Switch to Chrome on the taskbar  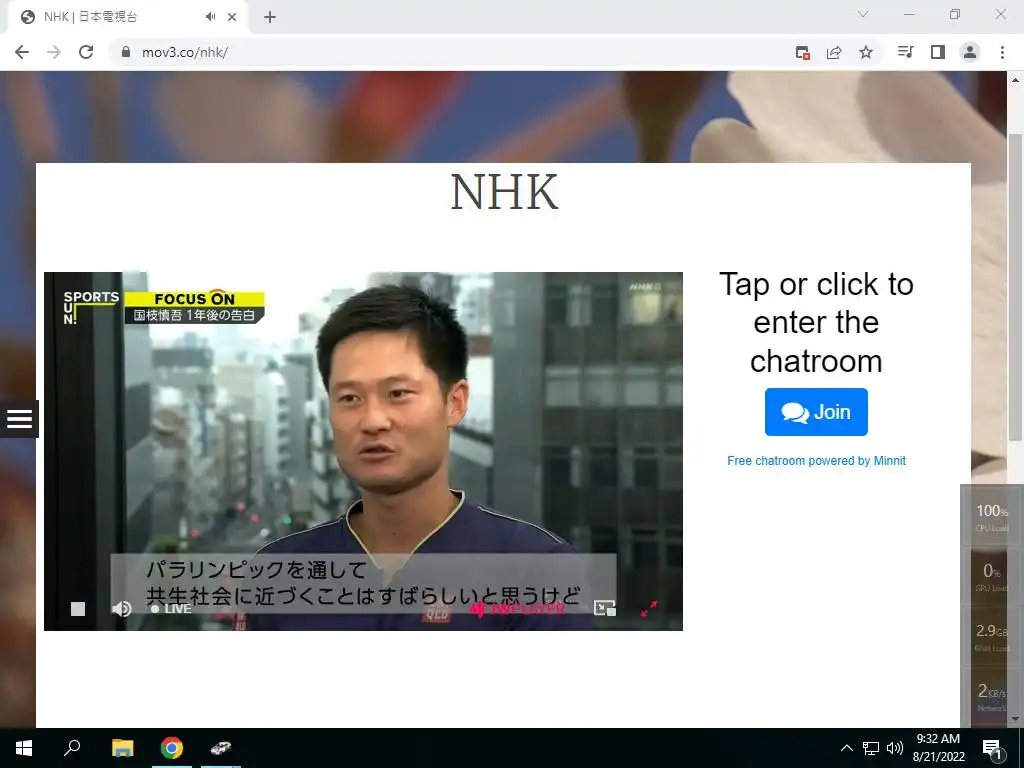(172, 748)
